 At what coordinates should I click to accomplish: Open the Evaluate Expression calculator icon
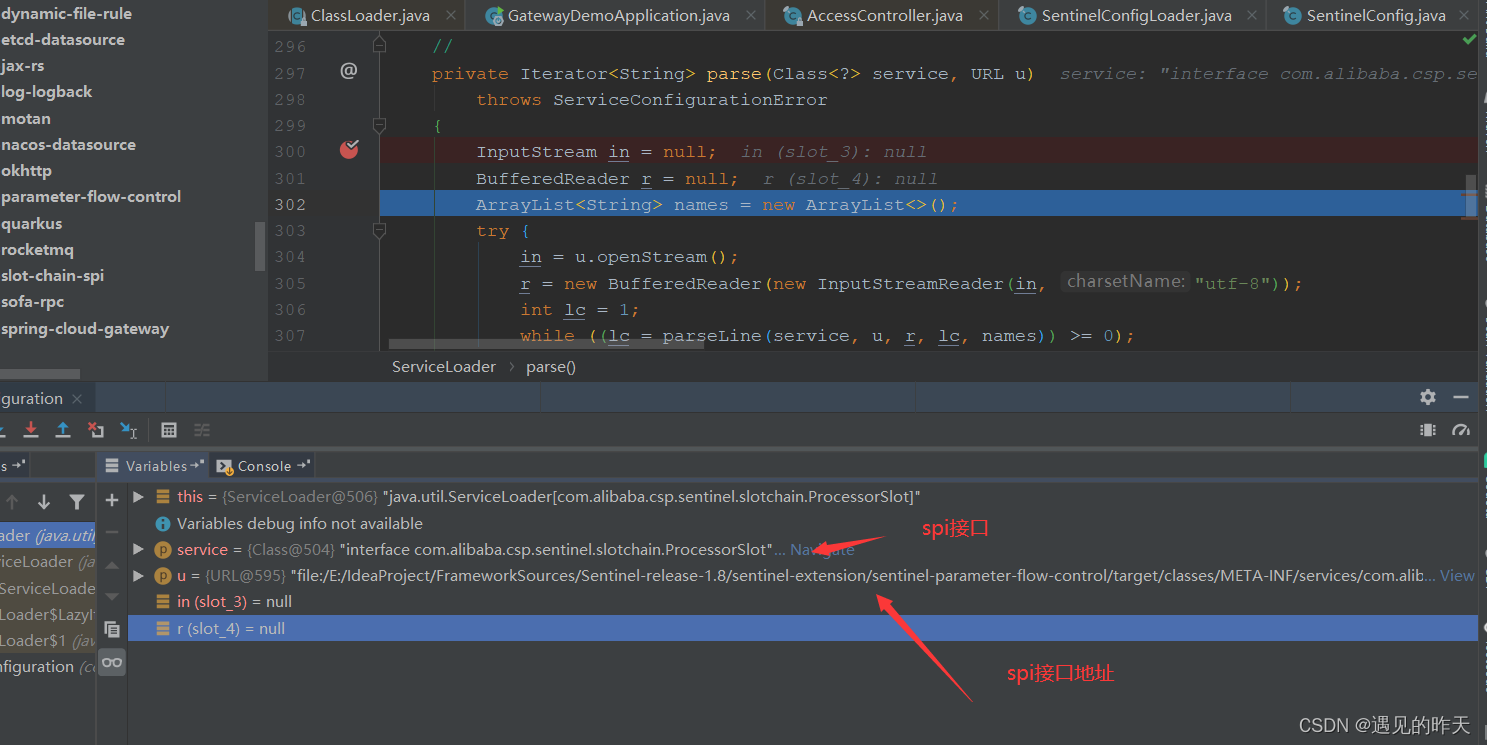pyautogui.click(x=169, y=430)
